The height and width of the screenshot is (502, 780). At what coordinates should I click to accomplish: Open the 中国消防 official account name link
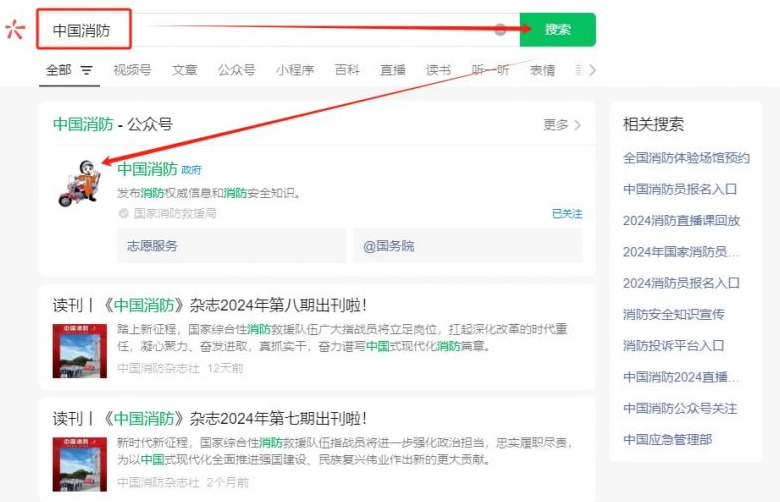[x=147, y=169]
